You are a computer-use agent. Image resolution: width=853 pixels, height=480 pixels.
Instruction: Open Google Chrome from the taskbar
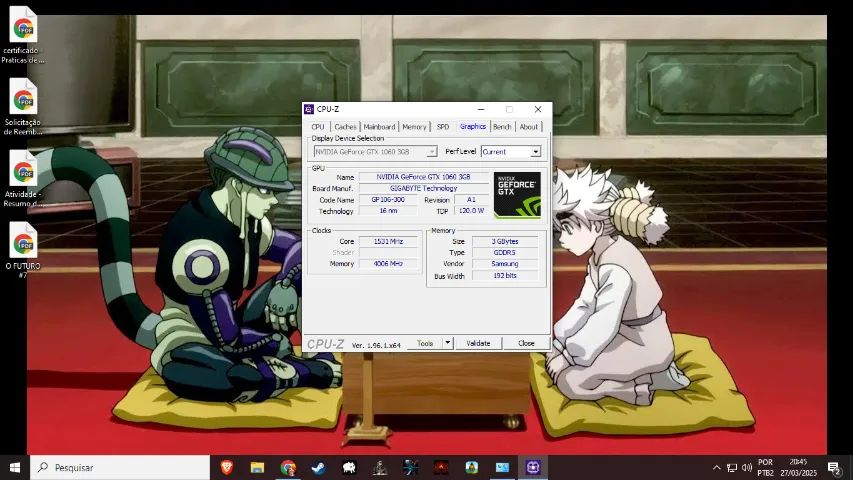pos(288,467)
